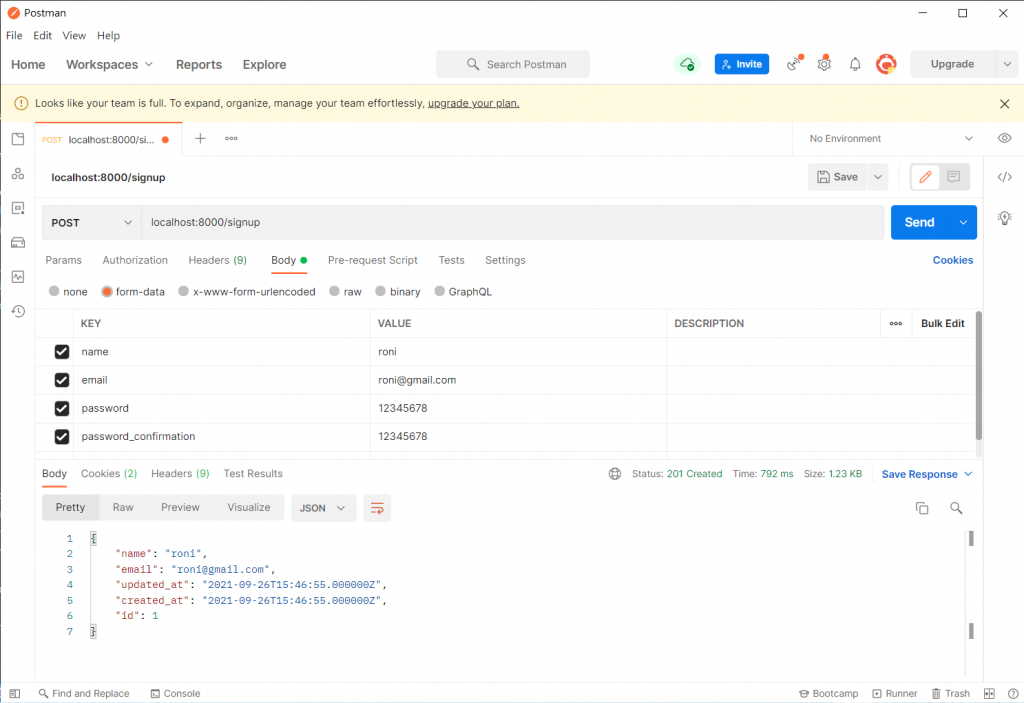Open the Environments sidebar icon

tap(18, 208)
